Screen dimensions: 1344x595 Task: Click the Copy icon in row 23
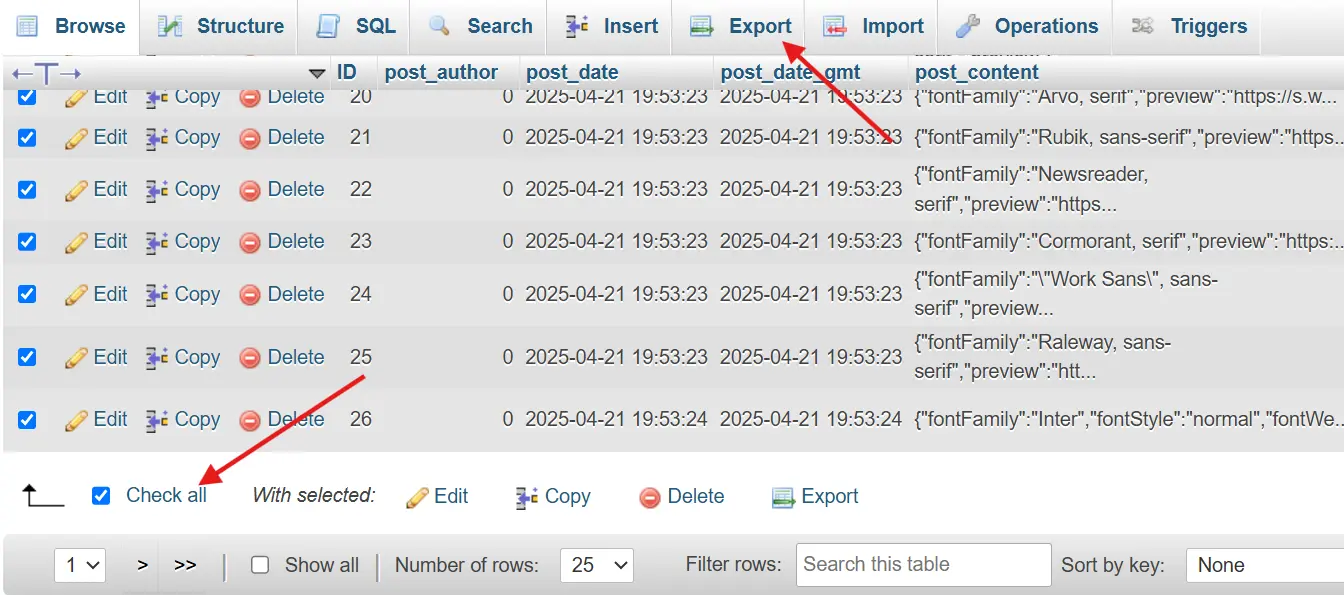click(157, 242)
